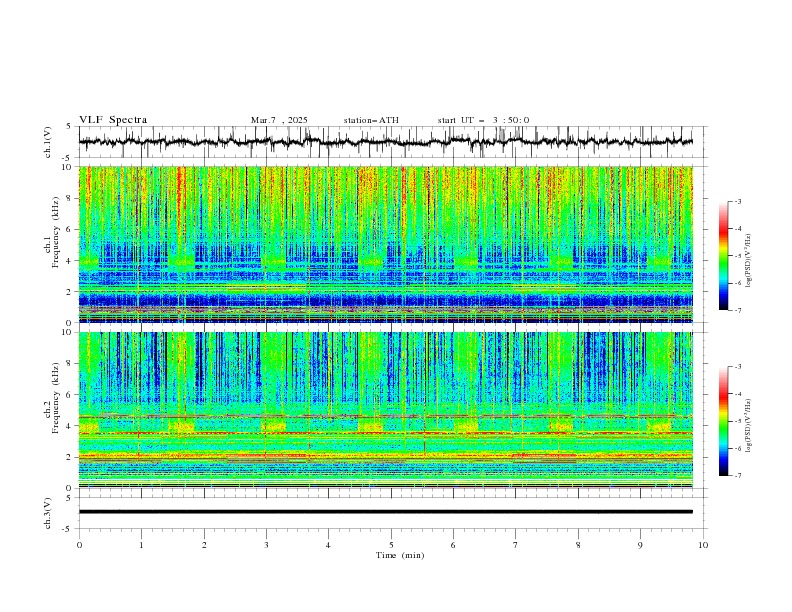Click the "-7" tick on ch.2 colorbar
The width and height of the screenshot is (792, 612).
(738, 476)
